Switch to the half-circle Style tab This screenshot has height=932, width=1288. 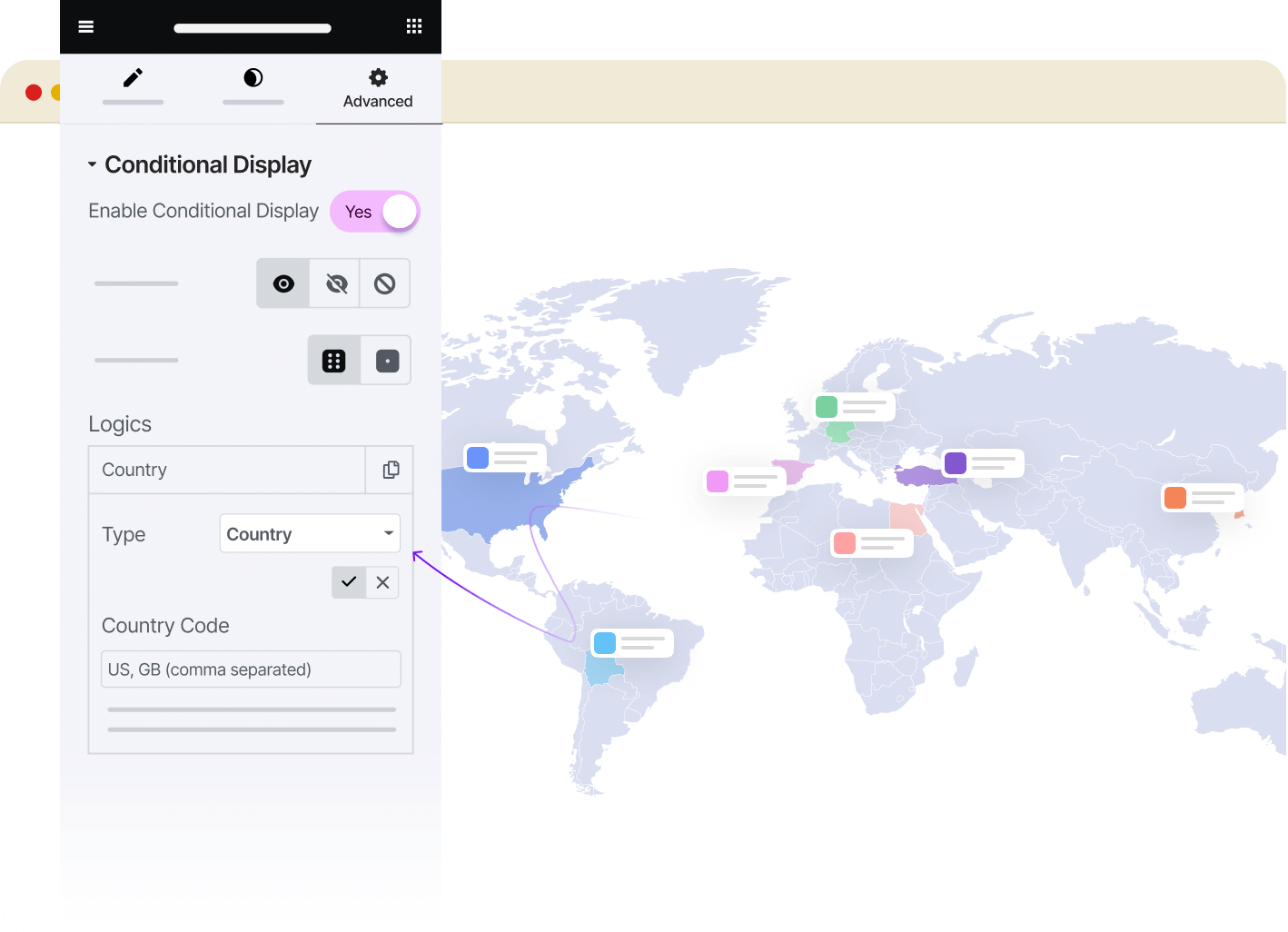[253, 87]
